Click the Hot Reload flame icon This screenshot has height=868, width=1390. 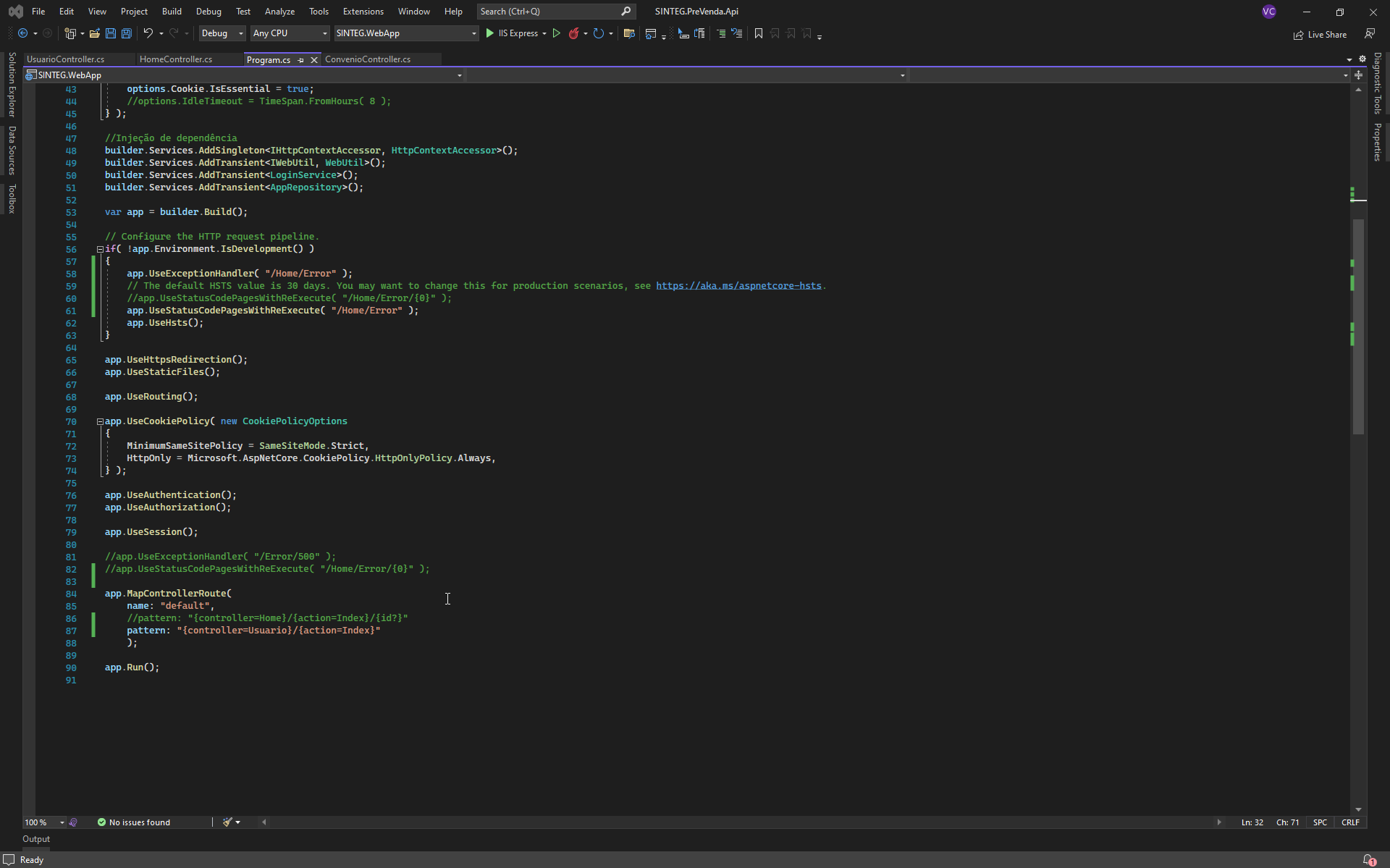click(x=573, y=33)
